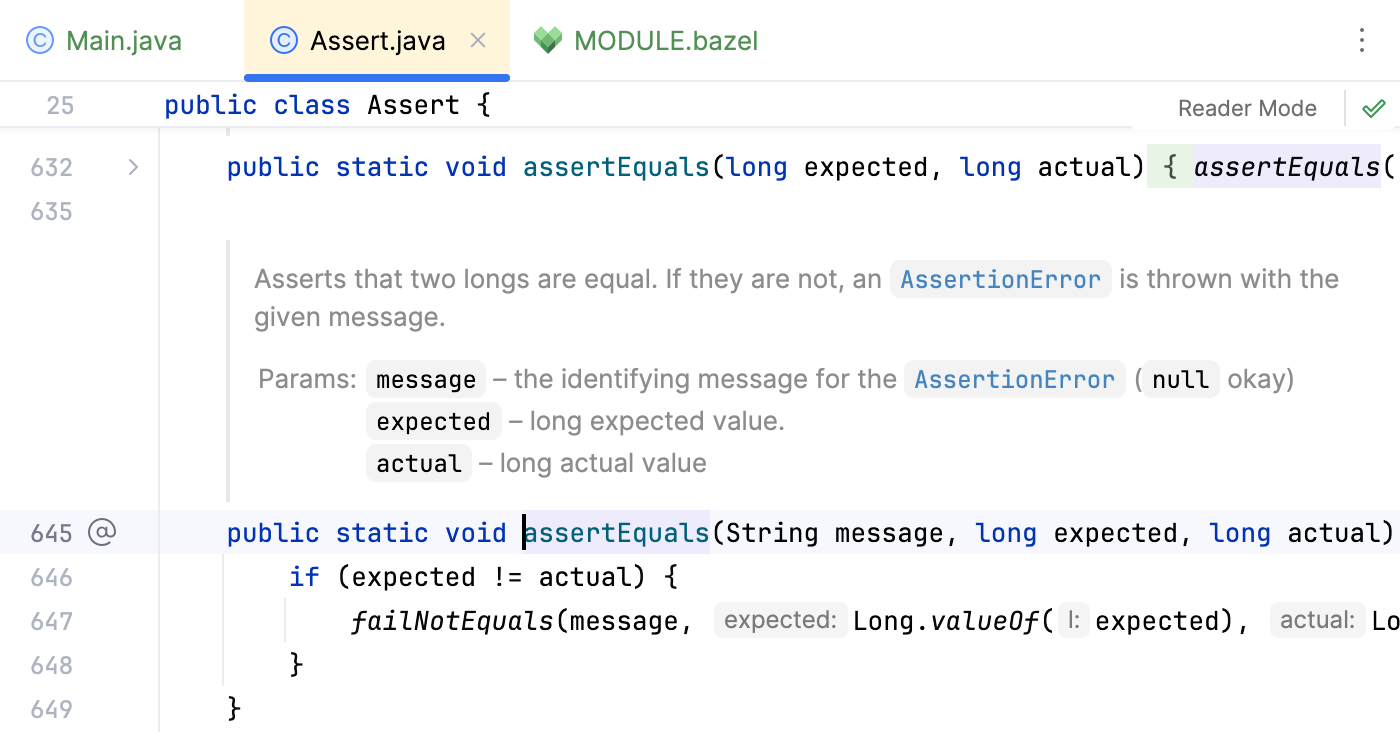
Task: Click the Java class icon beside Assert.java
Action: 283,40
